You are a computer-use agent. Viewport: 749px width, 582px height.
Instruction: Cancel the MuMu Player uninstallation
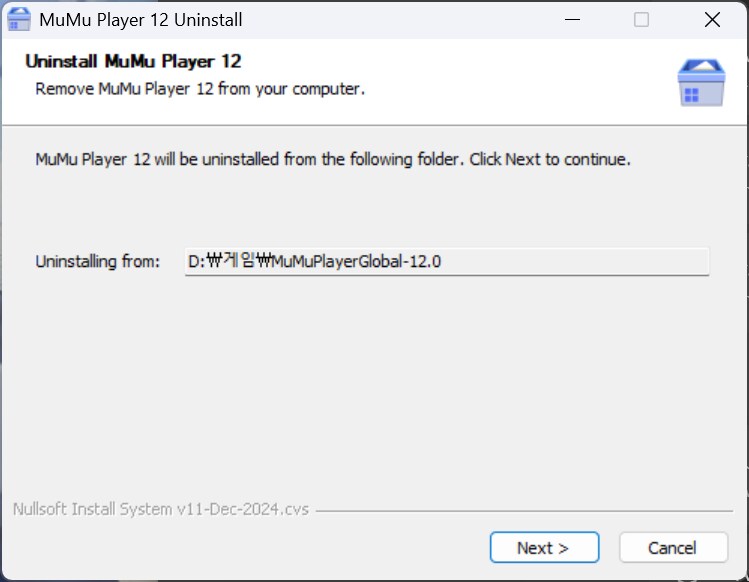[x=674, y=547]
